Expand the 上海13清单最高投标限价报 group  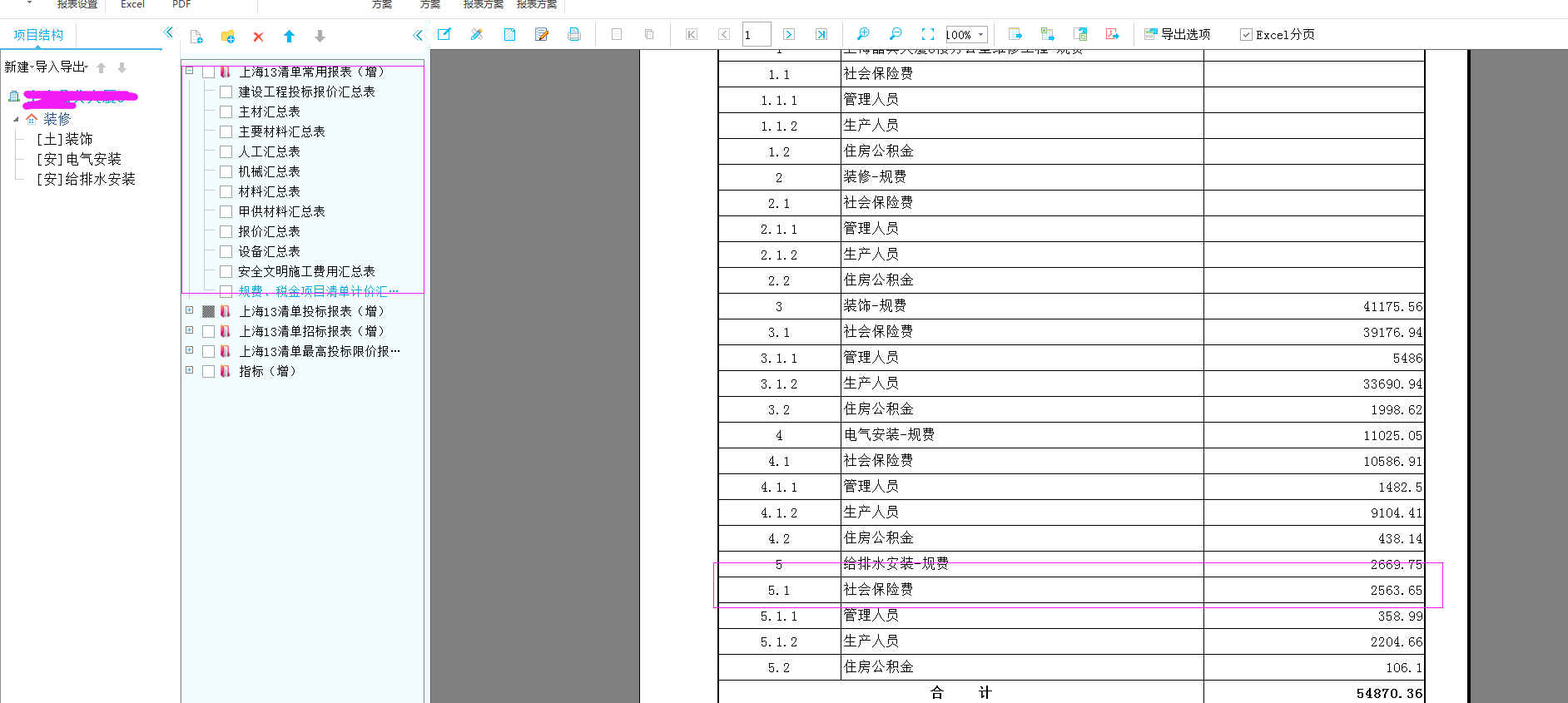coord(190,350)
